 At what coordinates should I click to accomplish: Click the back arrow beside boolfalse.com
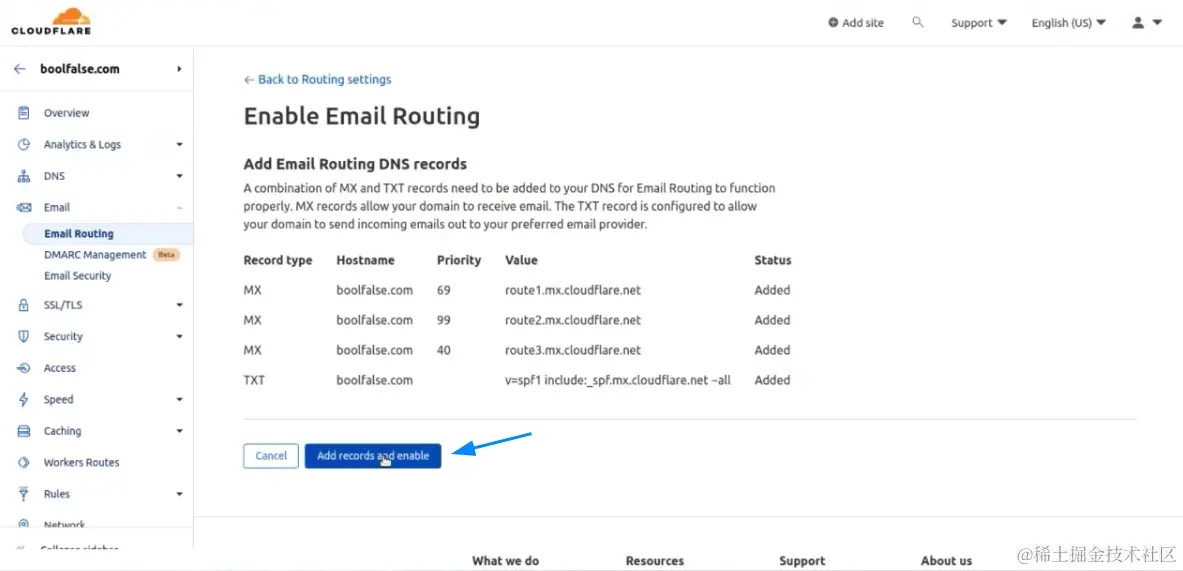pyautogui.click(x=20, y=69)
